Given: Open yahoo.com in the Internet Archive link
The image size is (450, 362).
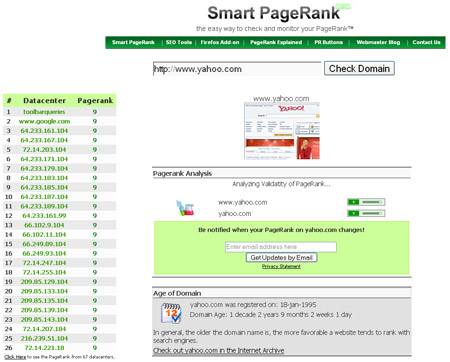Looking at the screenshot, I should click(218, 350).
